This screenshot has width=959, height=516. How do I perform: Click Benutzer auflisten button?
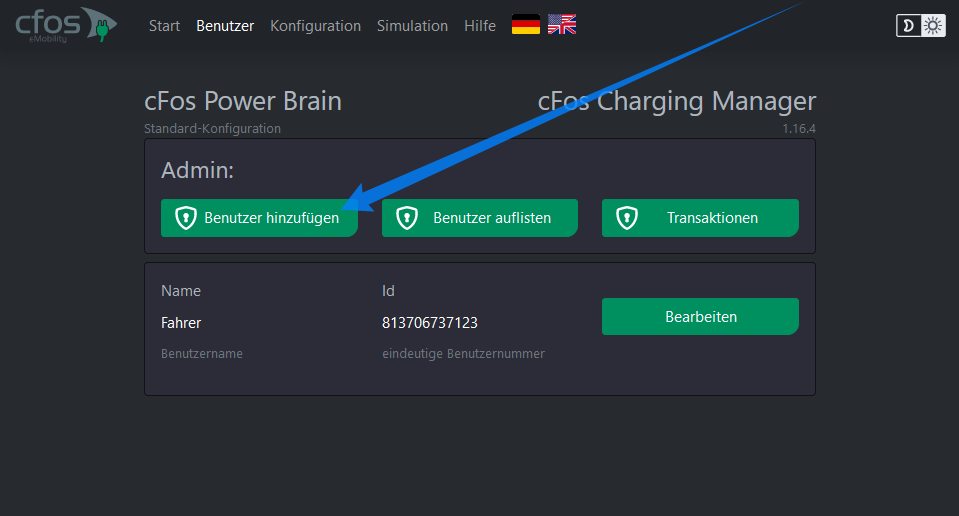[480, 218]
